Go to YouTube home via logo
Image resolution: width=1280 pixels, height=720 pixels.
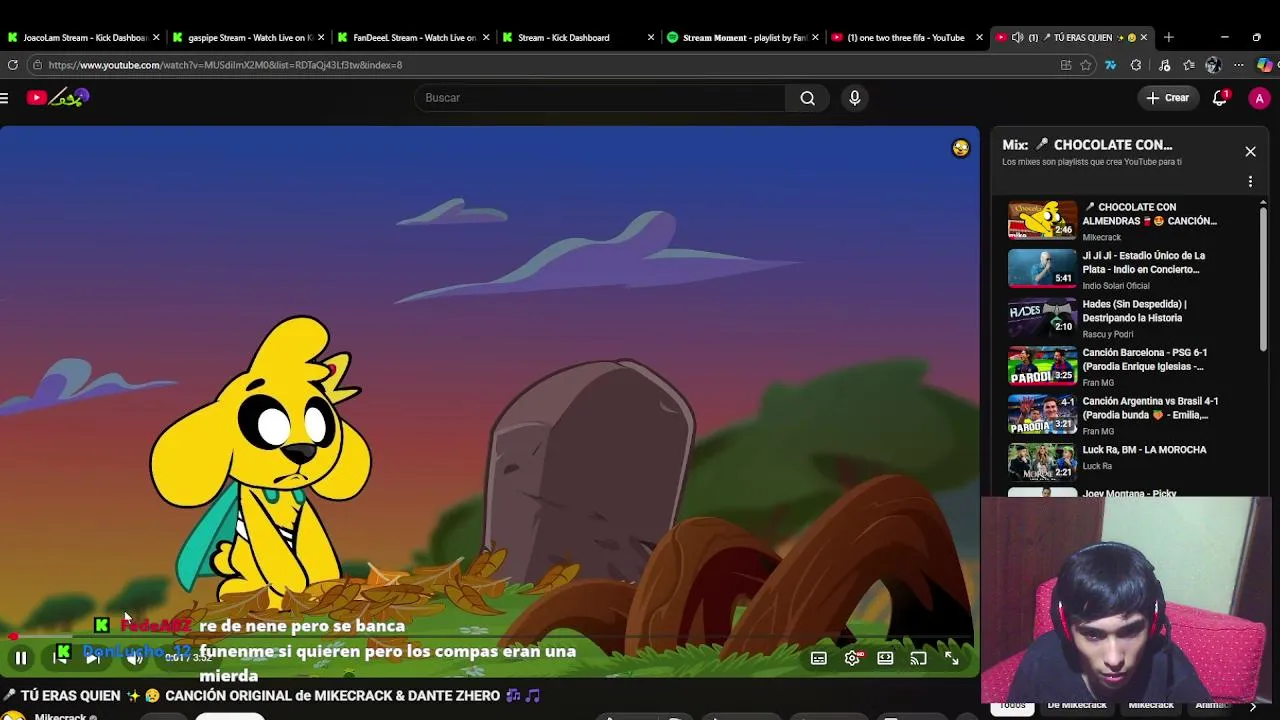click(x=58, y=97)
